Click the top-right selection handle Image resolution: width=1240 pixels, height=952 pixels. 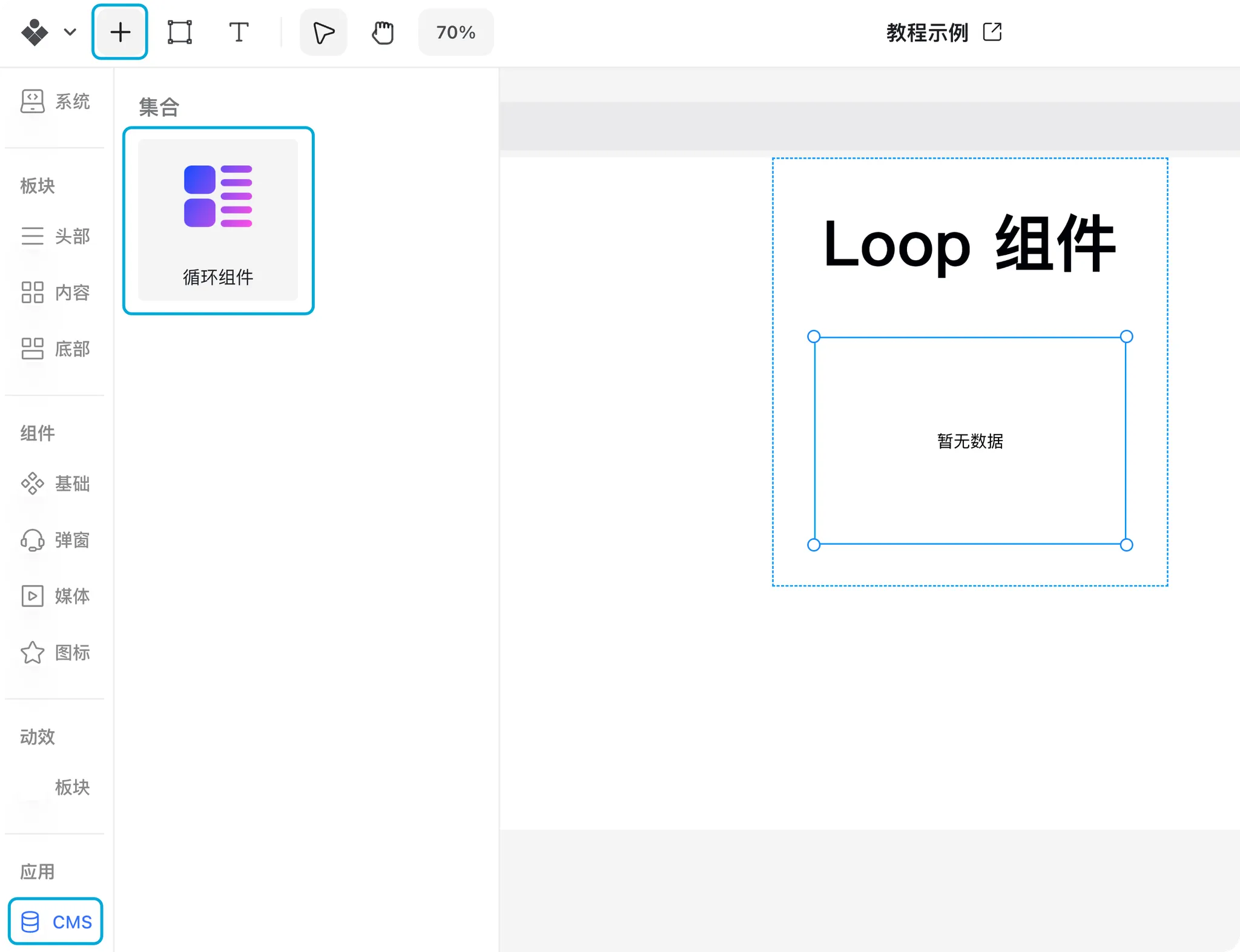[x=1126, y=336]
